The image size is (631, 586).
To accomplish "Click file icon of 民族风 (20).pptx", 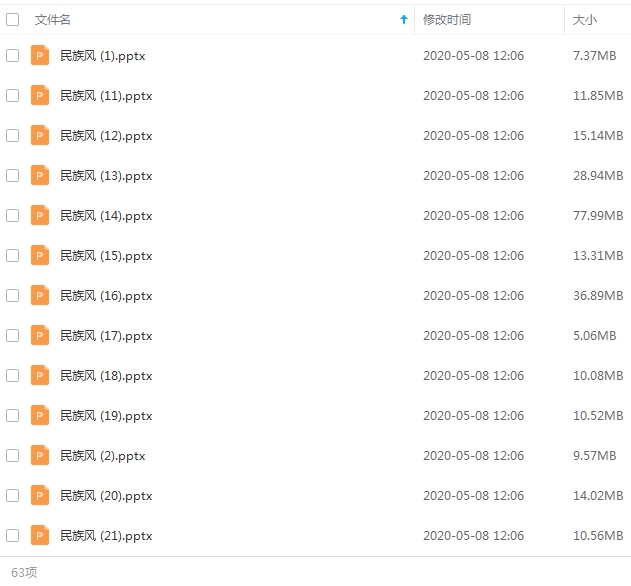I will coord(40,495).
